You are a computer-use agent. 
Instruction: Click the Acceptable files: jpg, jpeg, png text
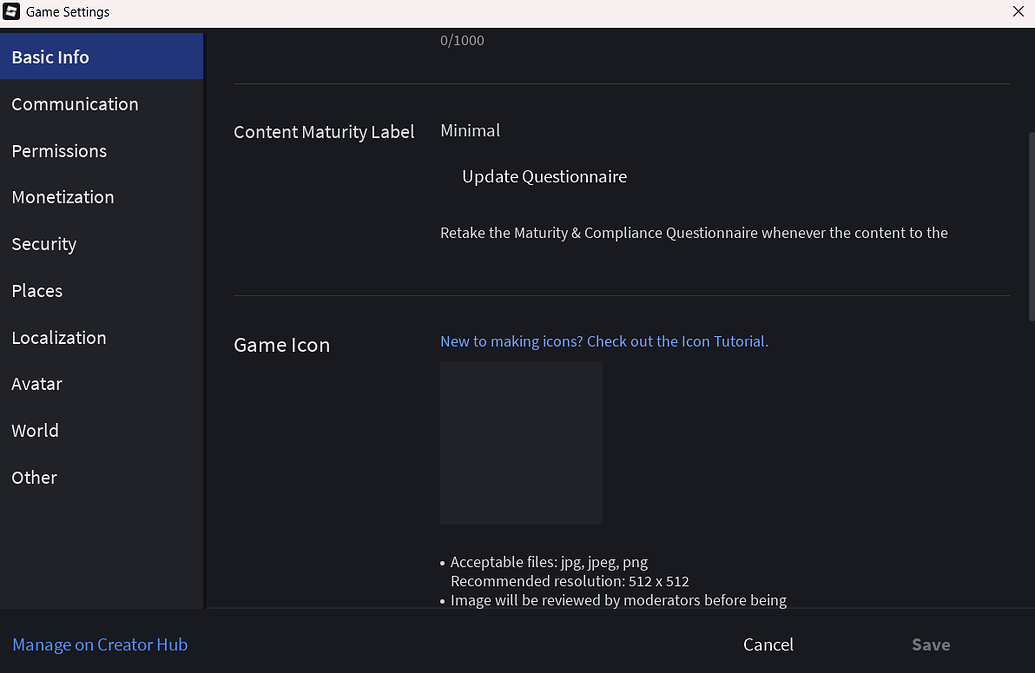(549, 562)
